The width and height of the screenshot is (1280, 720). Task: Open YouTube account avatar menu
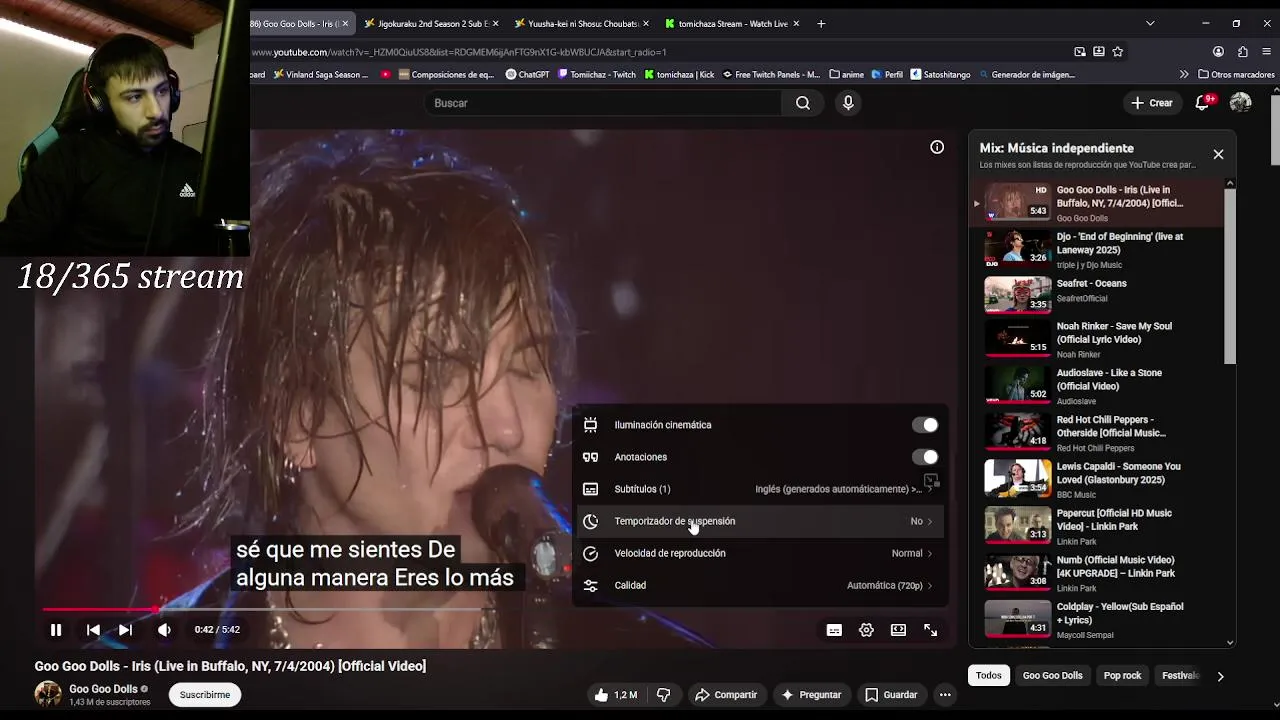pos(1240,103)
